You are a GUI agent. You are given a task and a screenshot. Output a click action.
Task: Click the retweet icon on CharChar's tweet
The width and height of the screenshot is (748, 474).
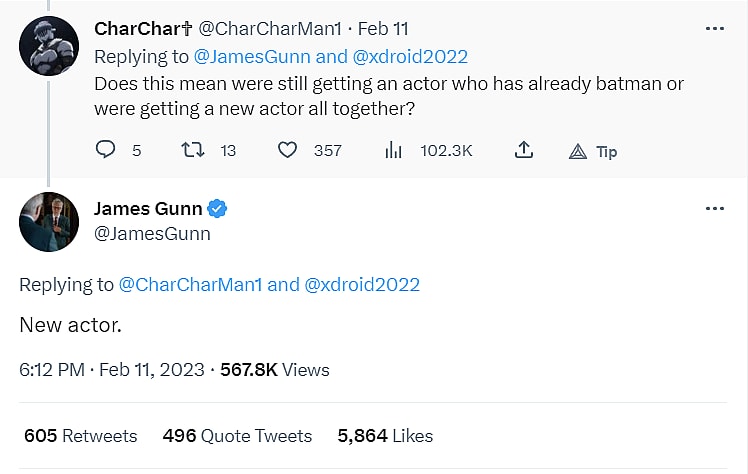tap(191, 150)
